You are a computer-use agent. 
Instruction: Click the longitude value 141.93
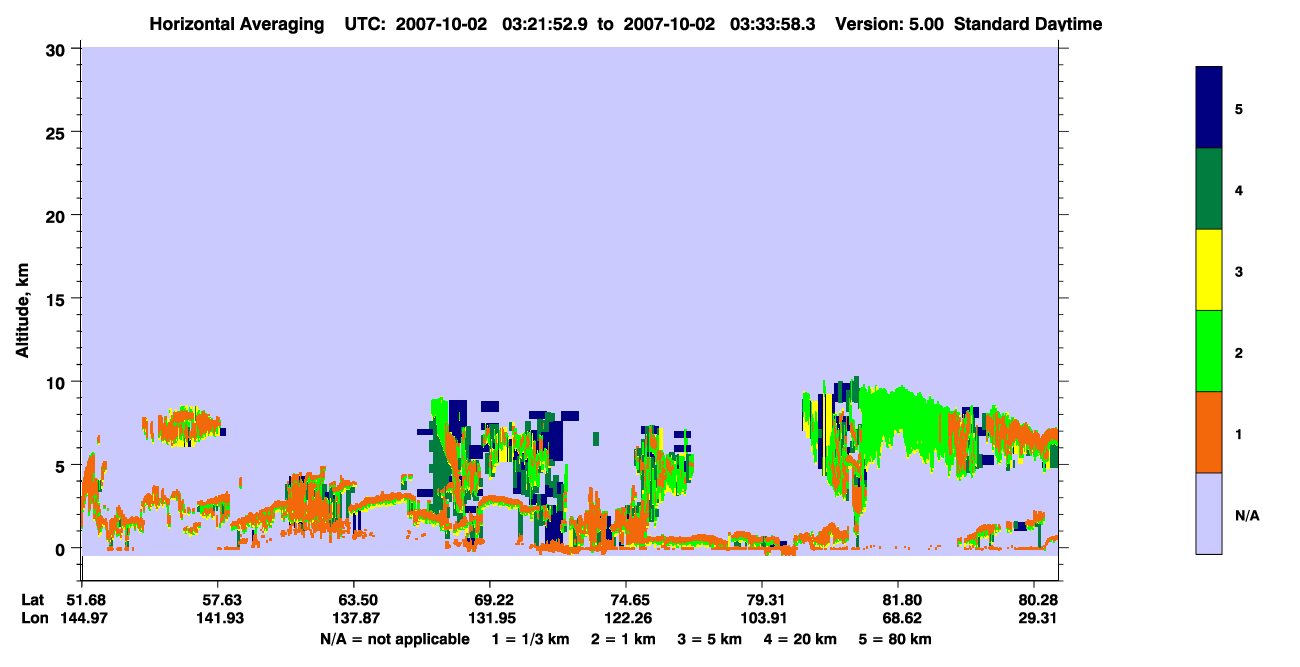point(218,619)
